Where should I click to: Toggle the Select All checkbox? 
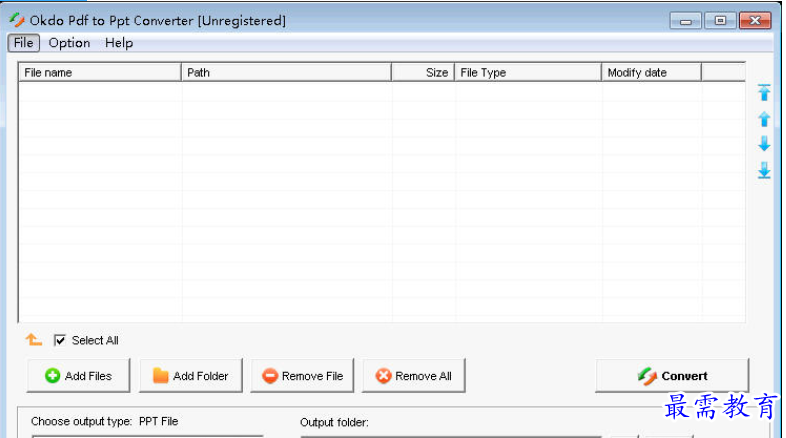click(x=60, y=340)
